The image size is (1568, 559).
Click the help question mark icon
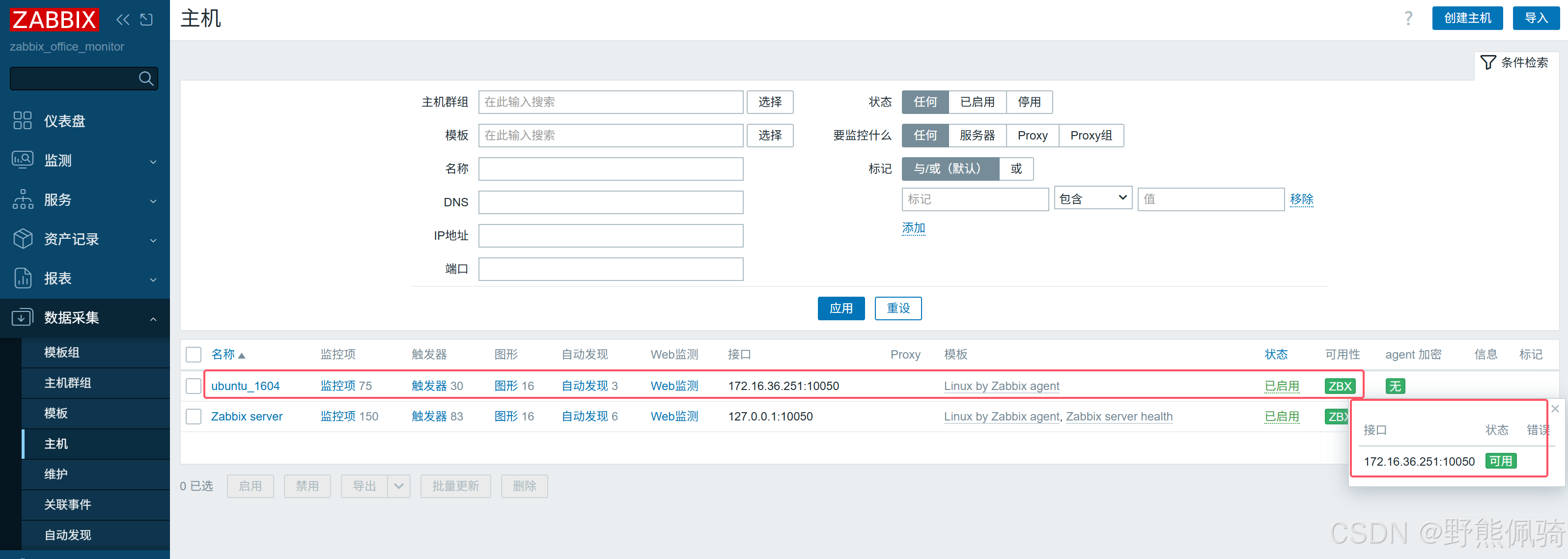click(x=1408, y=18)
